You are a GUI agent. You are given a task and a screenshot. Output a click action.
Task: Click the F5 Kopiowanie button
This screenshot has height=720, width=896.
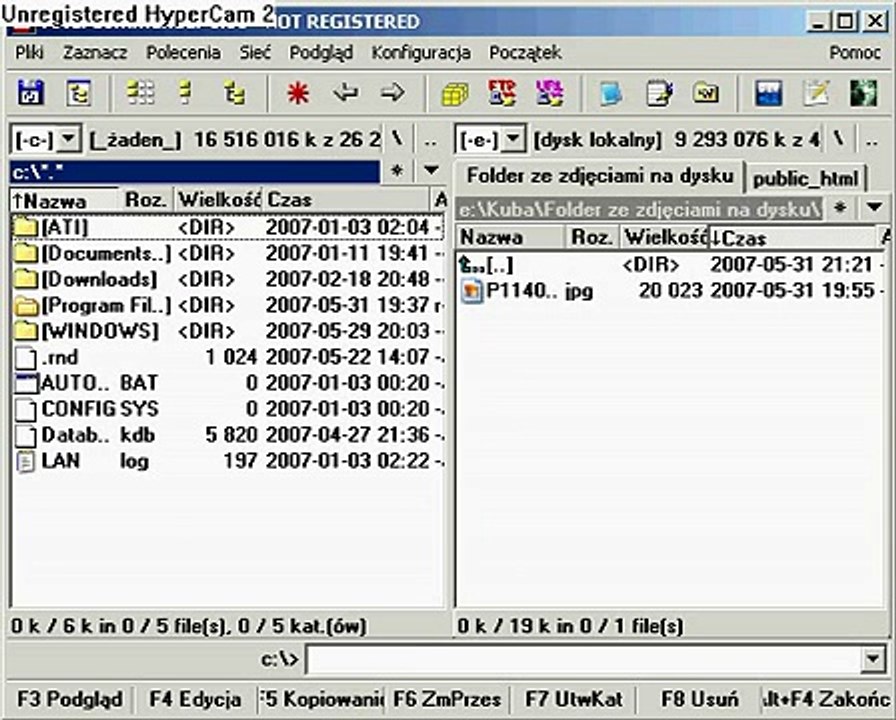322,699
